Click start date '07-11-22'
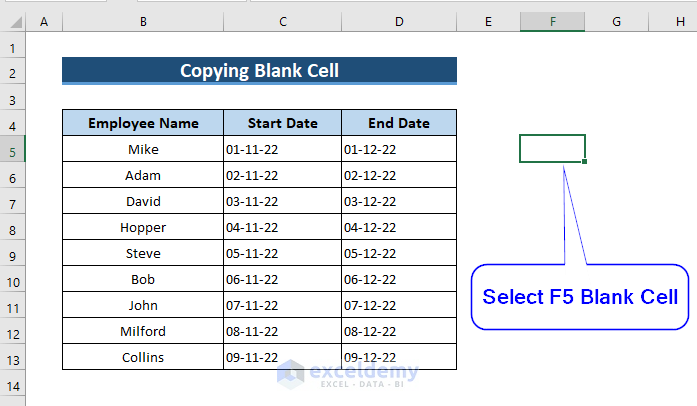This screenshot has height=406, width=697. [x=282, y=305]
